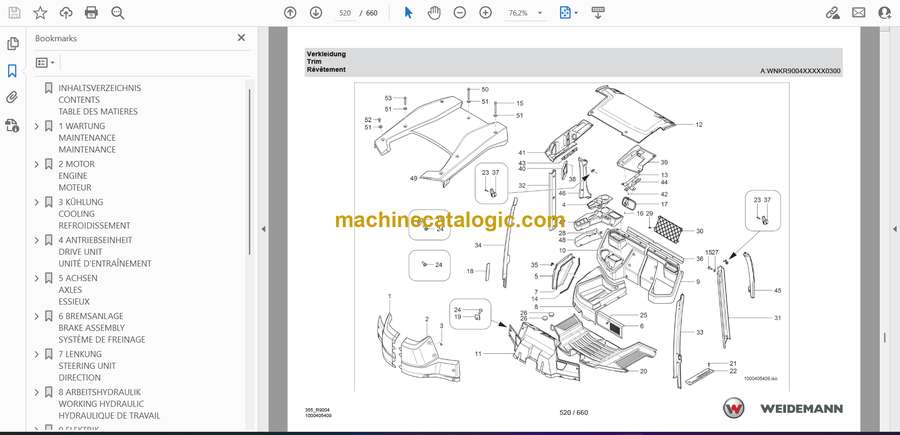This screenshot has width=900, height=435.
Task: Click the Save file icon
Action: point(14,13)
